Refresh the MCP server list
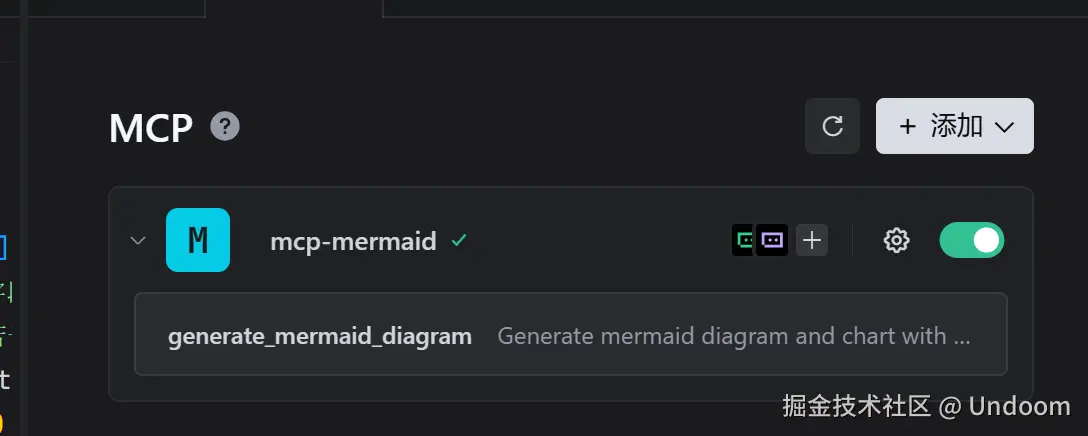The height and width of the screenshot is (436, 1088). tap(832, 126)
